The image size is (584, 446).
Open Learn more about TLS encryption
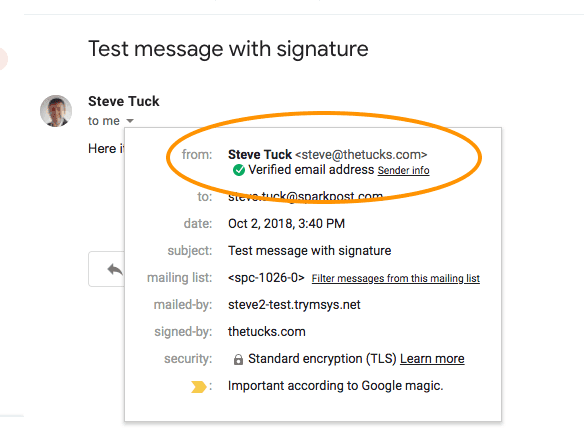point(432,358)
